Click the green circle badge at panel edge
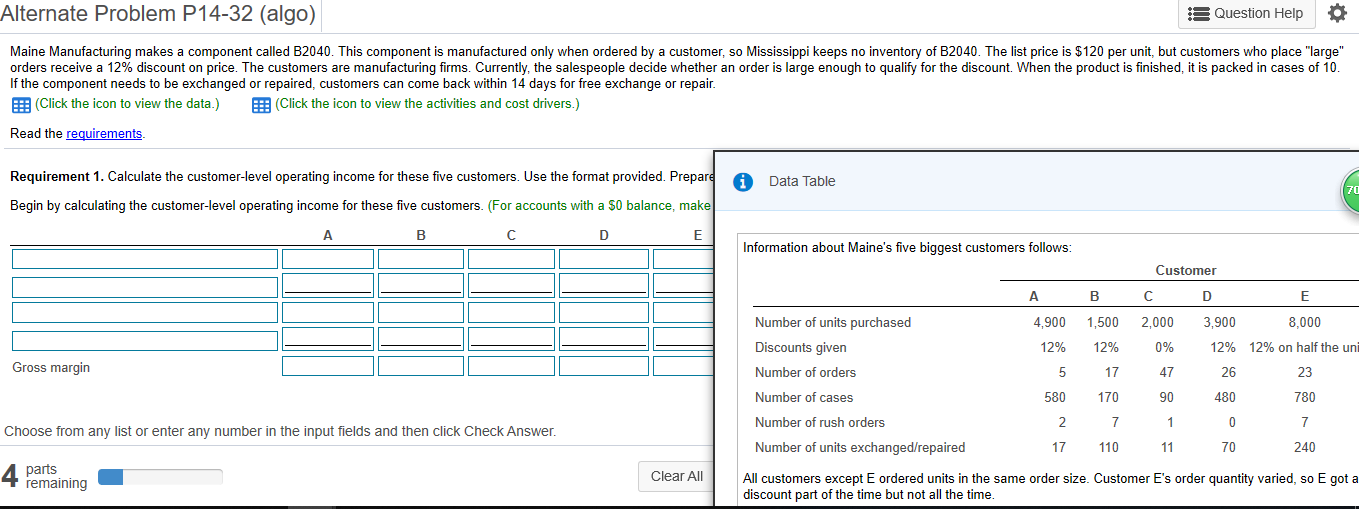This screenshot has height=509, width=1359. 1350,189
